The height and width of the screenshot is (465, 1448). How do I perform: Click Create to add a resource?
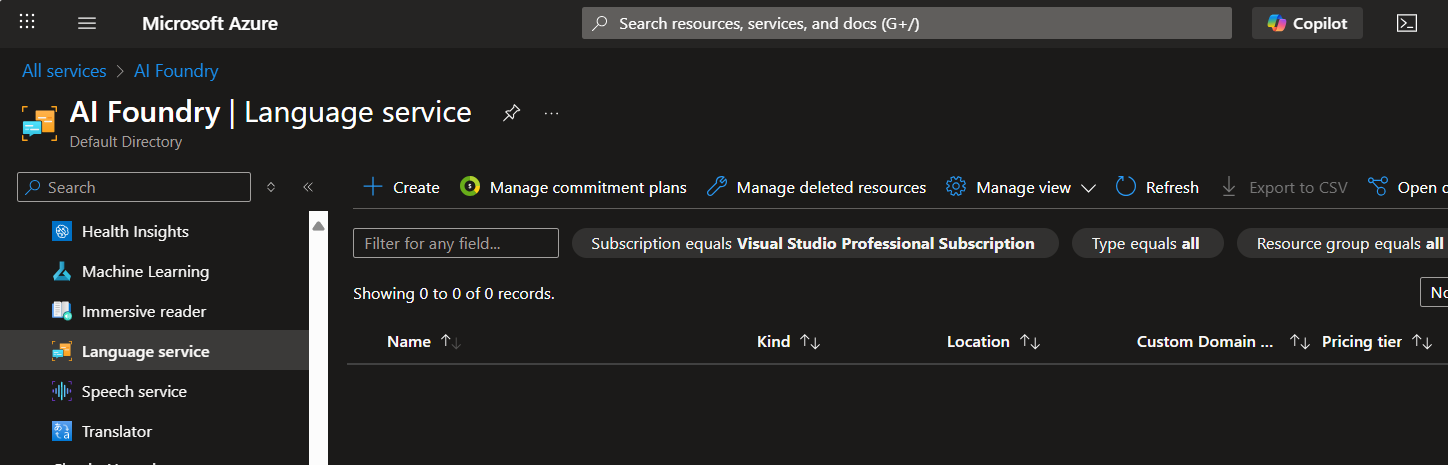click(x=401, y=187)
